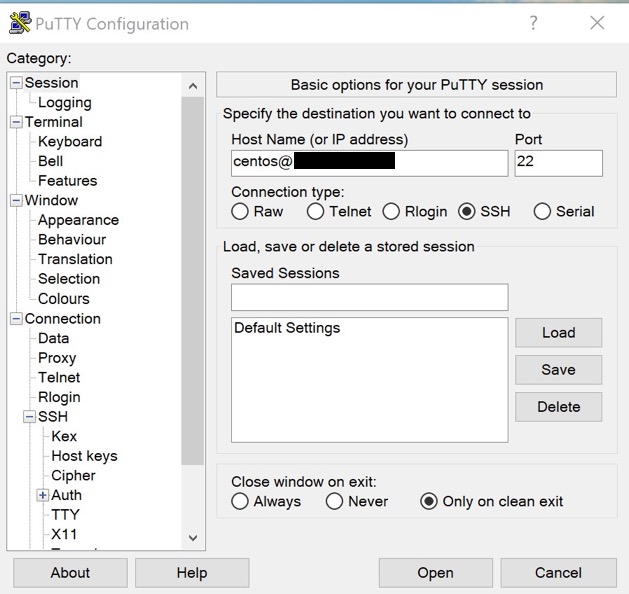
Task: Click the category tree scrollbar thumb
Action: coord(193,281)
